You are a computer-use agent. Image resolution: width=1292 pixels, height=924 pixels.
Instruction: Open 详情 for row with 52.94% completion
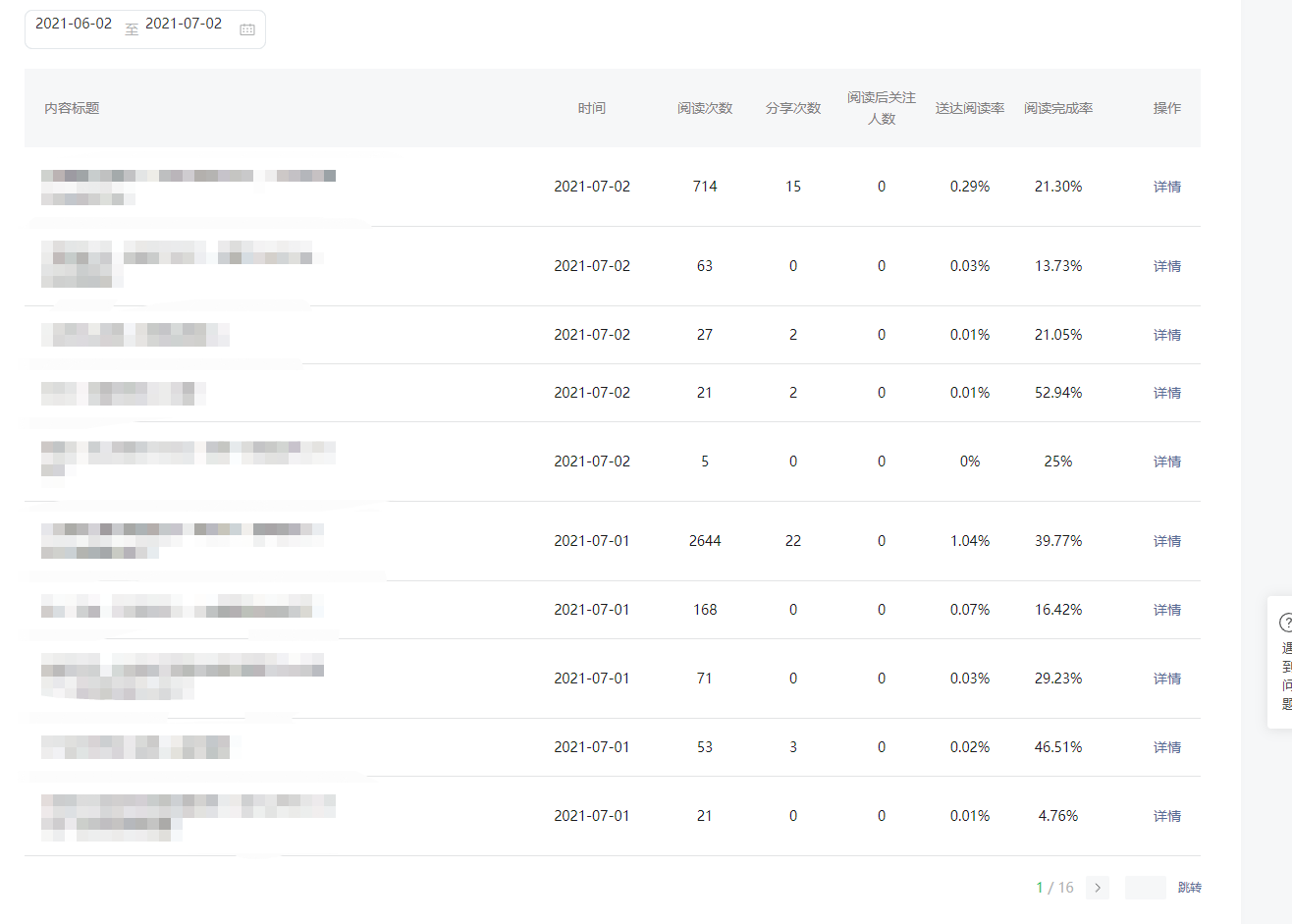[x=1166, y=393]
